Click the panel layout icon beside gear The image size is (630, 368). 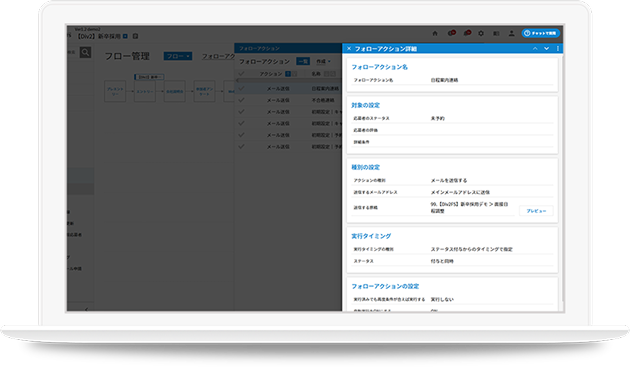[x=496, y=33]
